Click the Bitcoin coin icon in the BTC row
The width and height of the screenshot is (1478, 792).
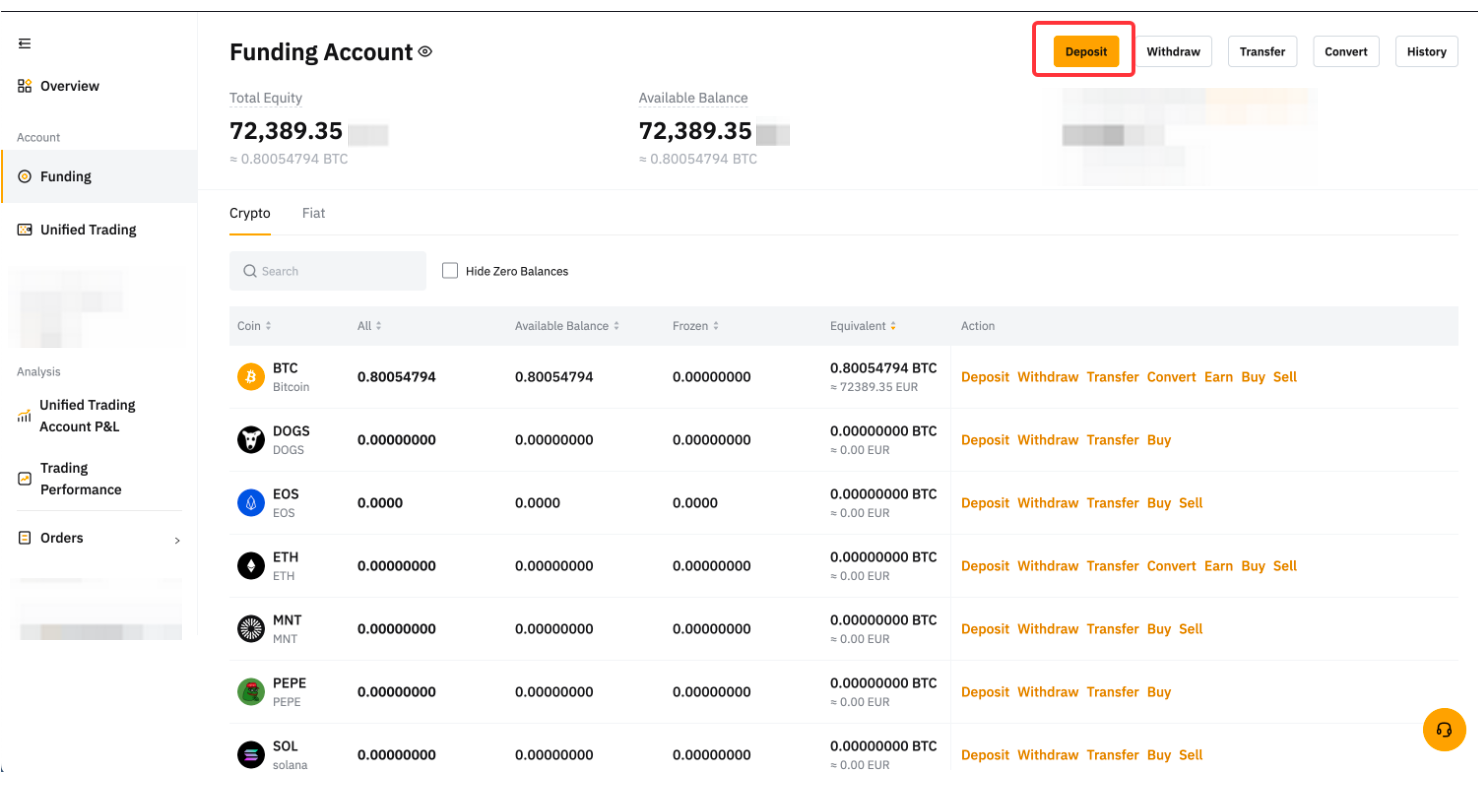[x=251, y=377]
